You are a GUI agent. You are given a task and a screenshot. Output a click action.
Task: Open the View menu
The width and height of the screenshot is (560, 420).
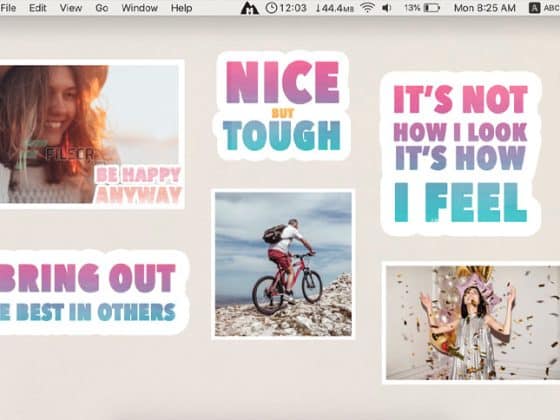(71, 8)
